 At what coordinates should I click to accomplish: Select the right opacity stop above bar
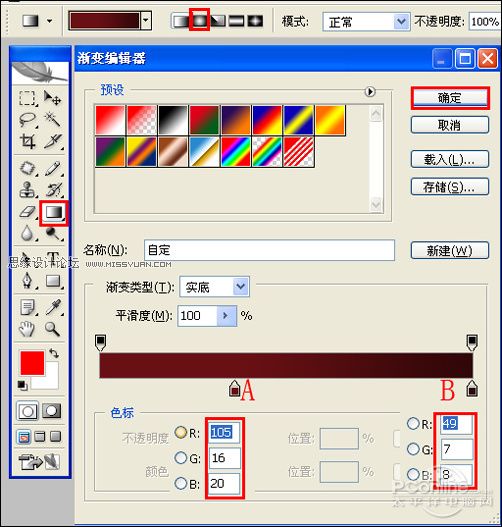point(472,342)
